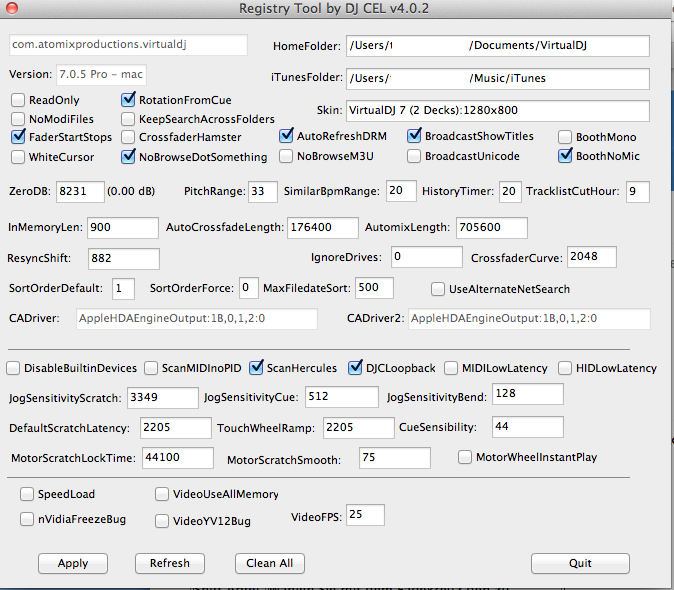674x590 pixels.
Task: Enable the ReadOnly checkbox
Action: click(x=18, y=100)
